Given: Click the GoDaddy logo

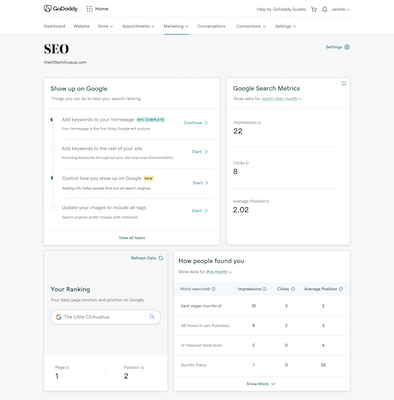Looking at the screenshot, I should [61, 9].
